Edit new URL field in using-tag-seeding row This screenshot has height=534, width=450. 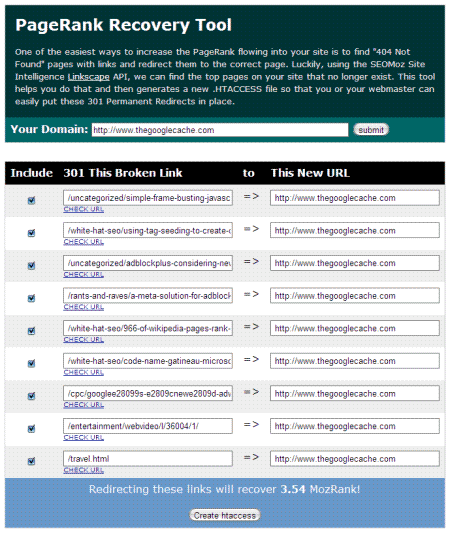pos(355,231)
